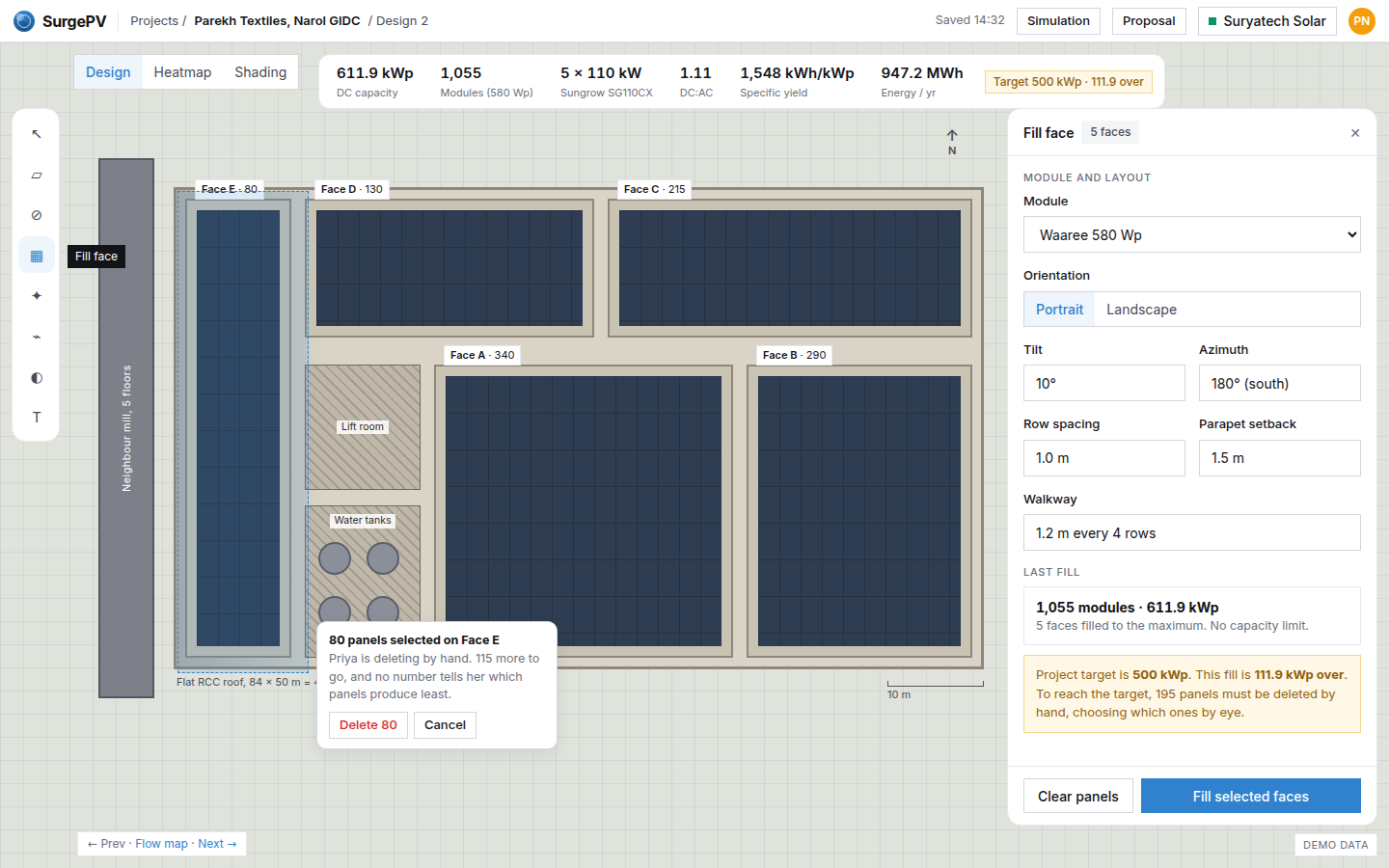Switch to the Design tab

(x=108, y=72)
